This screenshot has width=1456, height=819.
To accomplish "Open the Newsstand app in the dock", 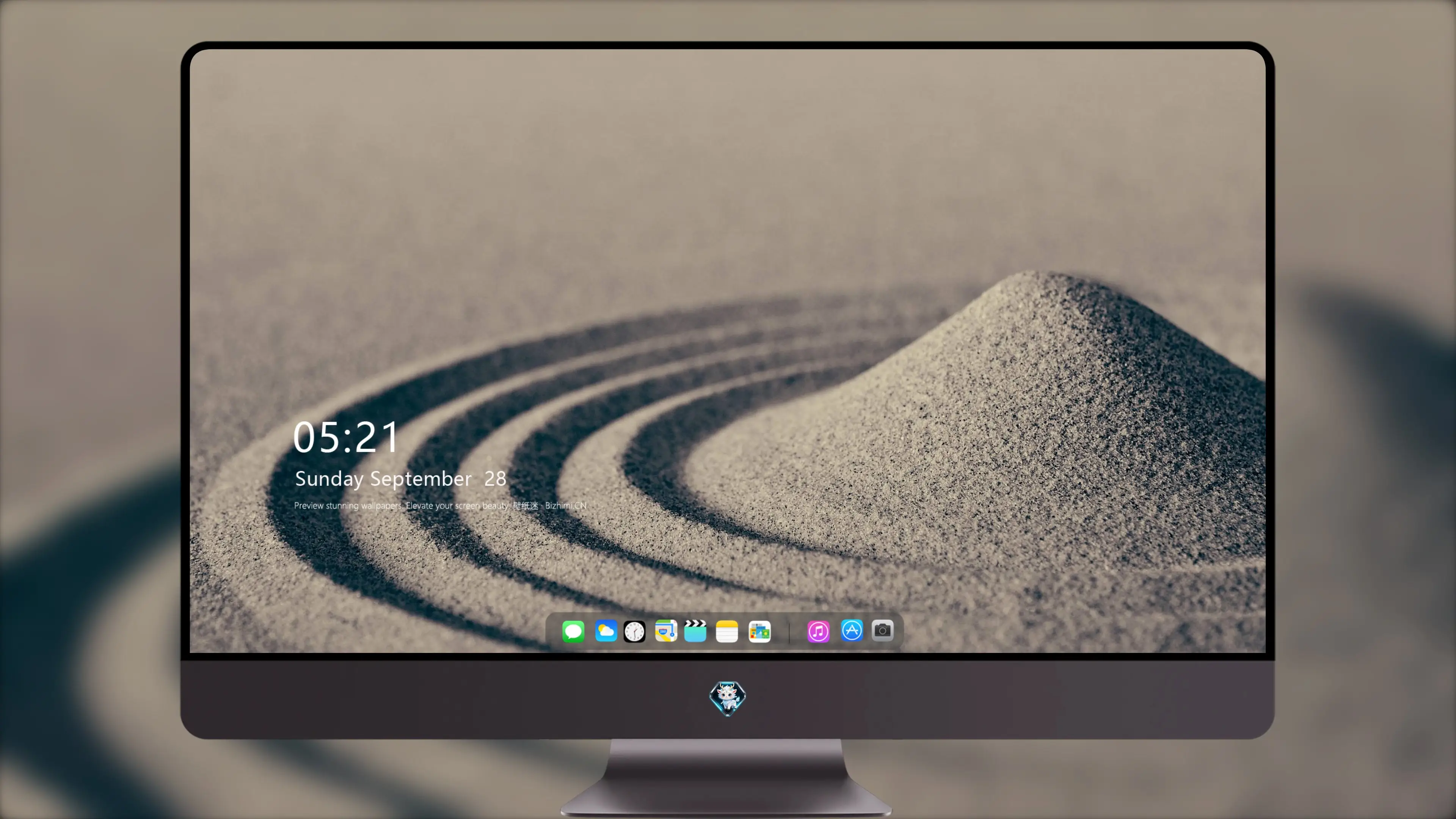I will [759, 631].
